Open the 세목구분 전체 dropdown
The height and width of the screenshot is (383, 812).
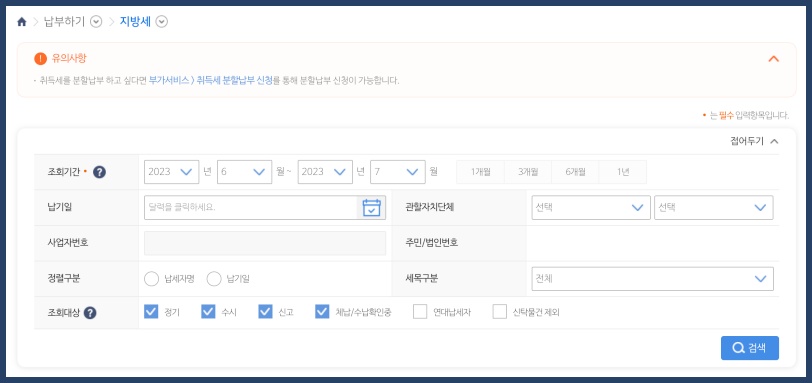point(652,279)
